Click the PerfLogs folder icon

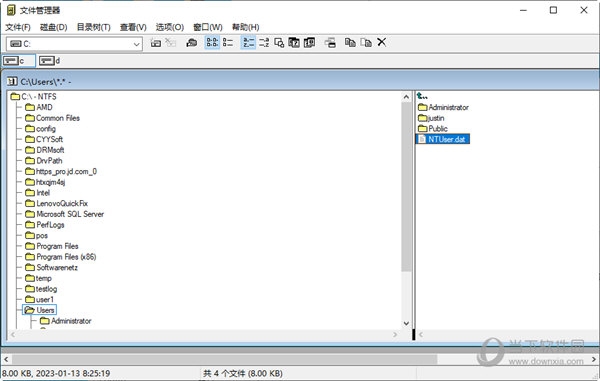click(30, 225)
